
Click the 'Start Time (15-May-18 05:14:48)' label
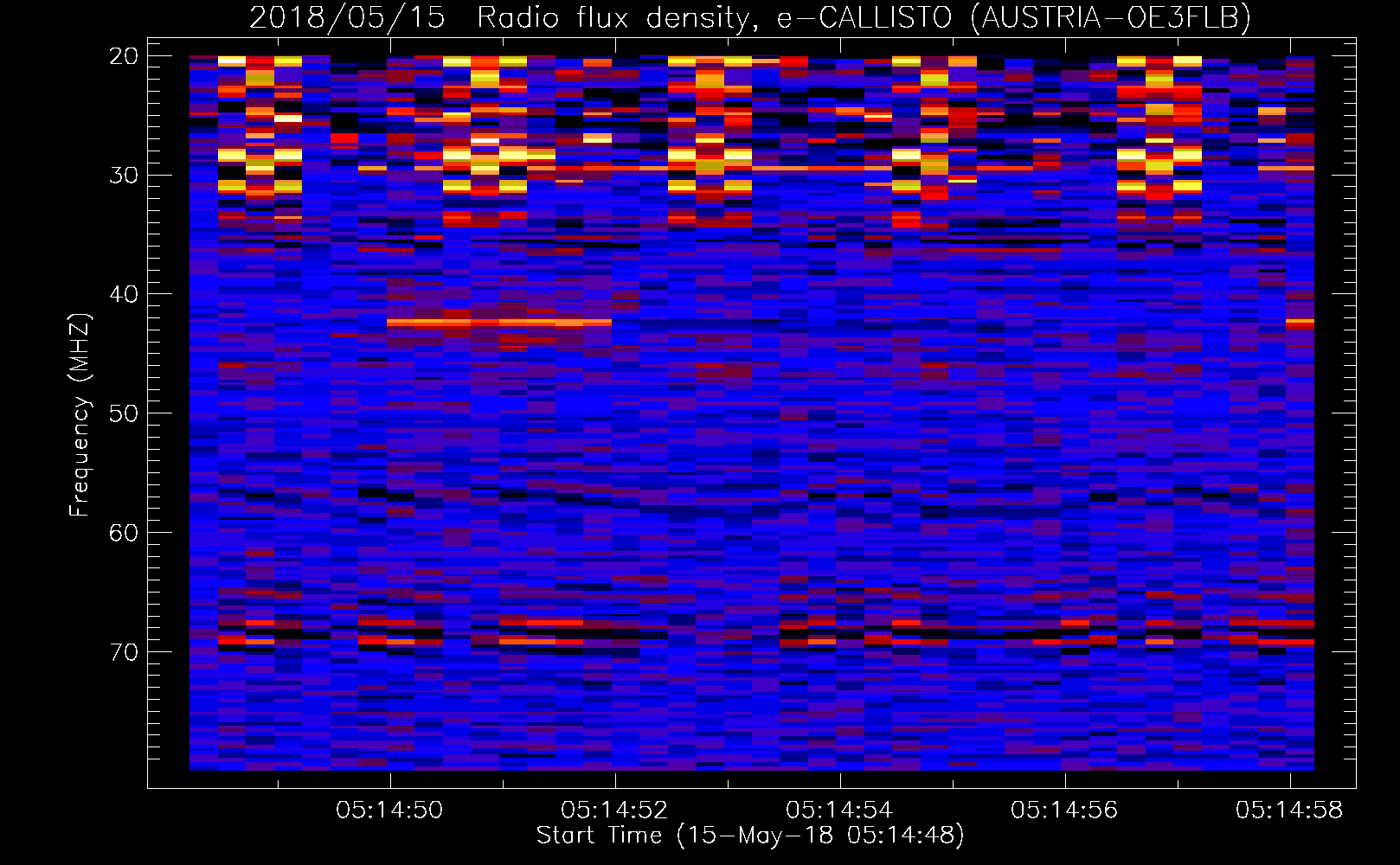pyautogui.click(x=750, y=836)
